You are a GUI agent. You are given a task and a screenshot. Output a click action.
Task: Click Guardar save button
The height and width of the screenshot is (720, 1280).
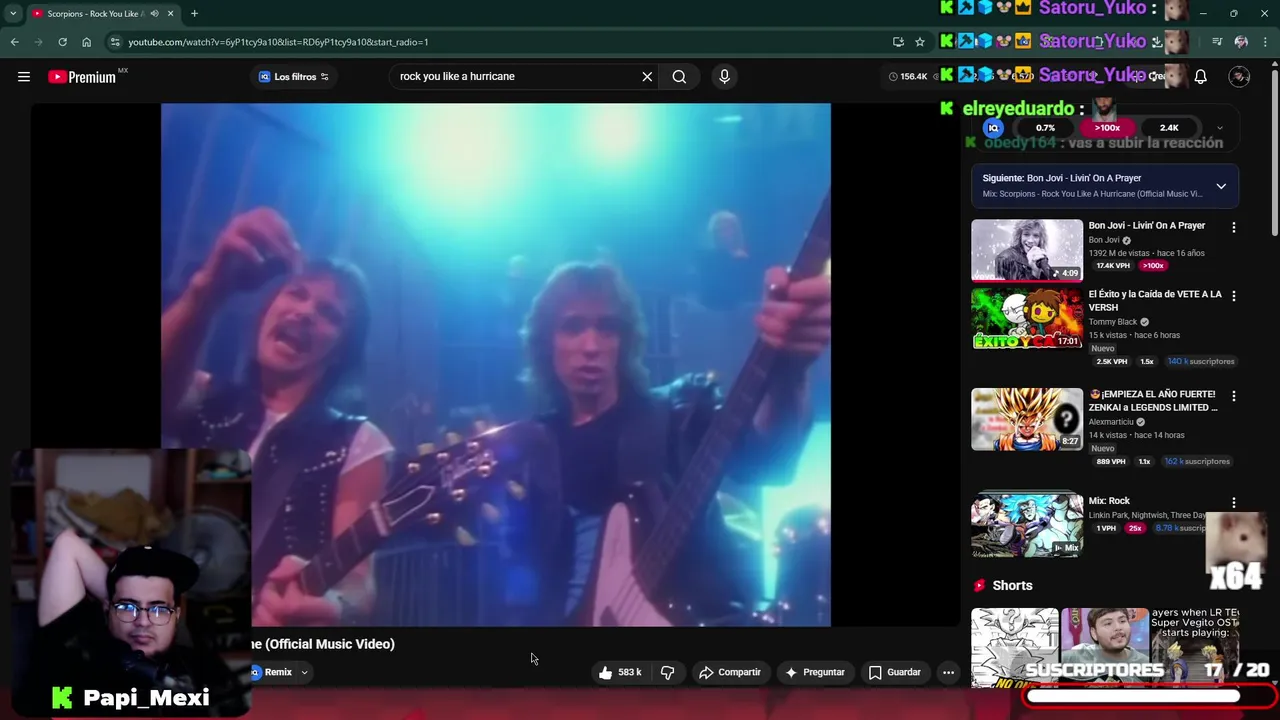click(894, 673)
